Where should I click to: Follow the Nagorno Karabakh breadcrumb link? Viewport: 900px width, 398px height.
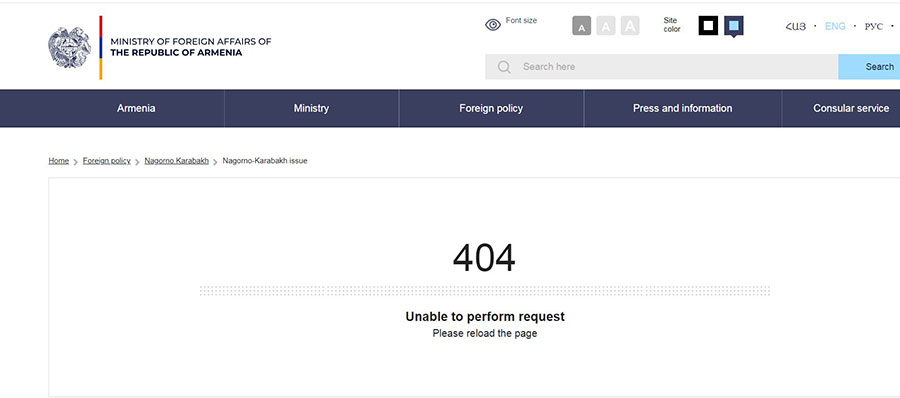[177, 161]
